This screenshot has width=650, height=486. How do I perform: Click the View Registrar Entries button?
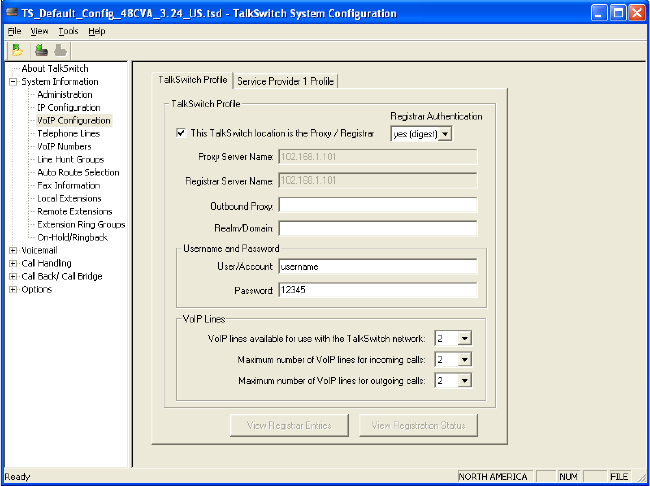[x=289, y=425]
